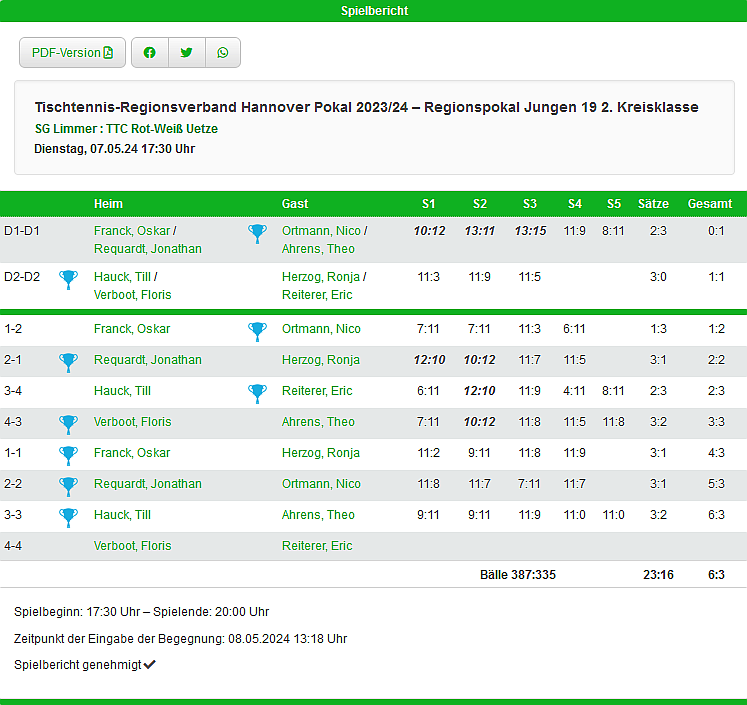
Task: Open player Franck, Oskar in row 1-2
Action: tap(132, 329)
